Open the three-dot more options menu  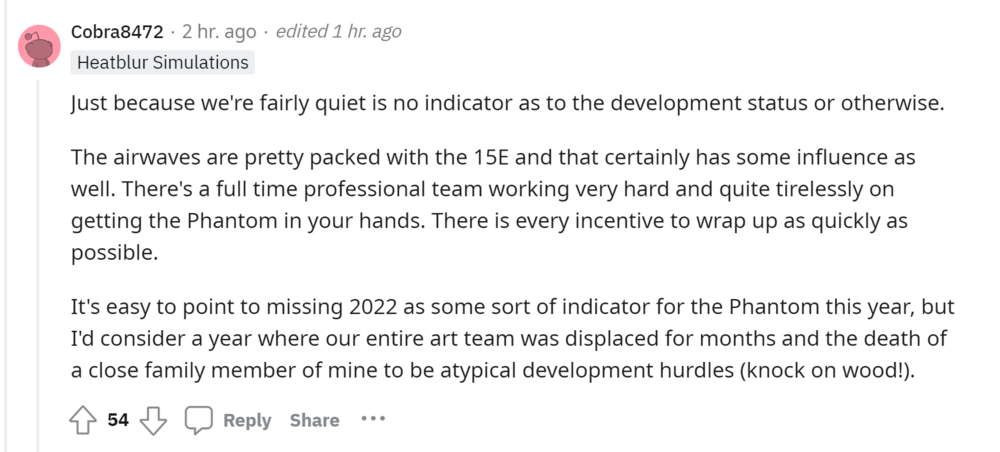click(373, 419)
